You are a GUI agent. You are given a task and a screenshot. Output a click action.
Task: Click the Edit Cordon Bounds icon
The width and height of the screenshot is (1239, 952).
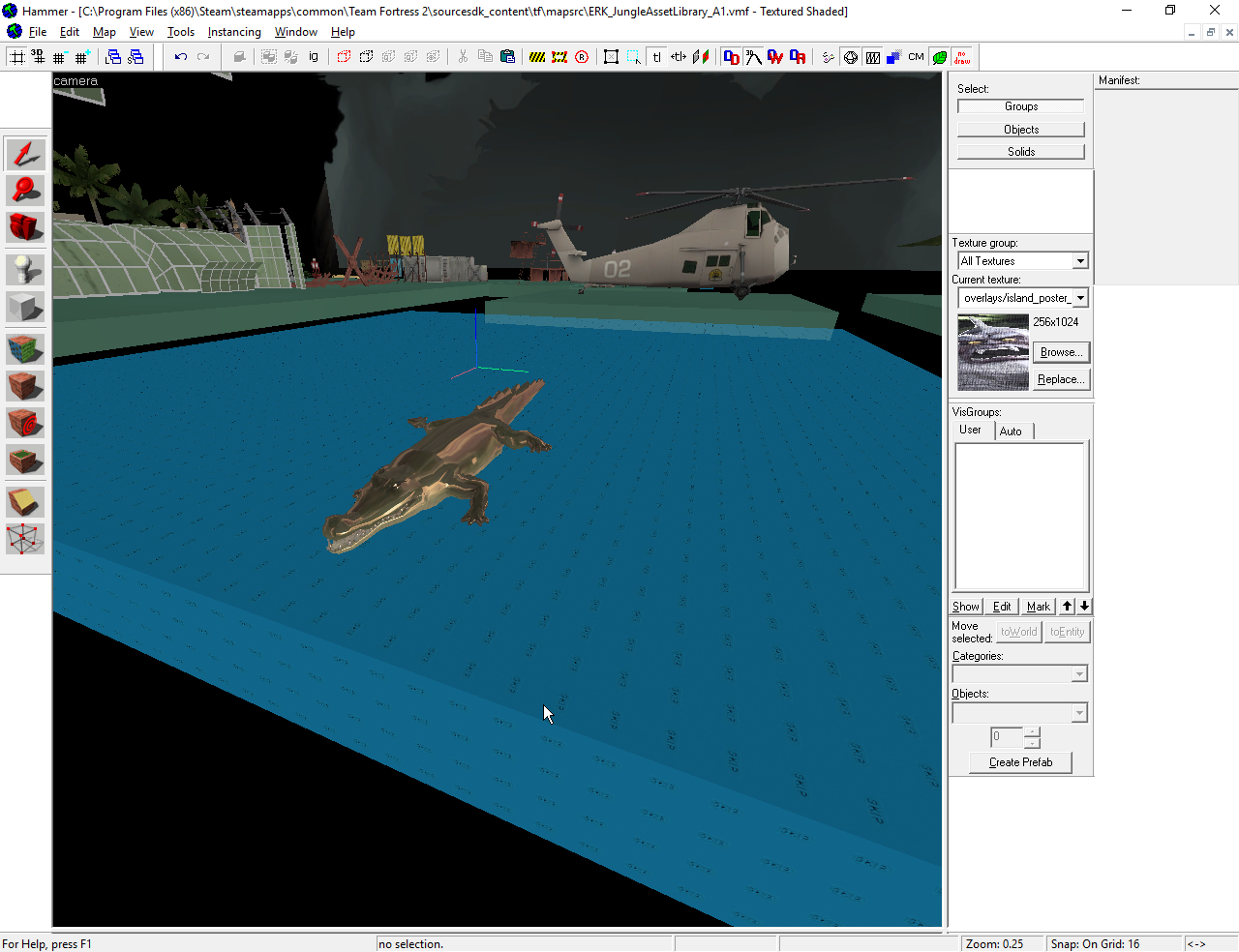[x=559, y=57]
